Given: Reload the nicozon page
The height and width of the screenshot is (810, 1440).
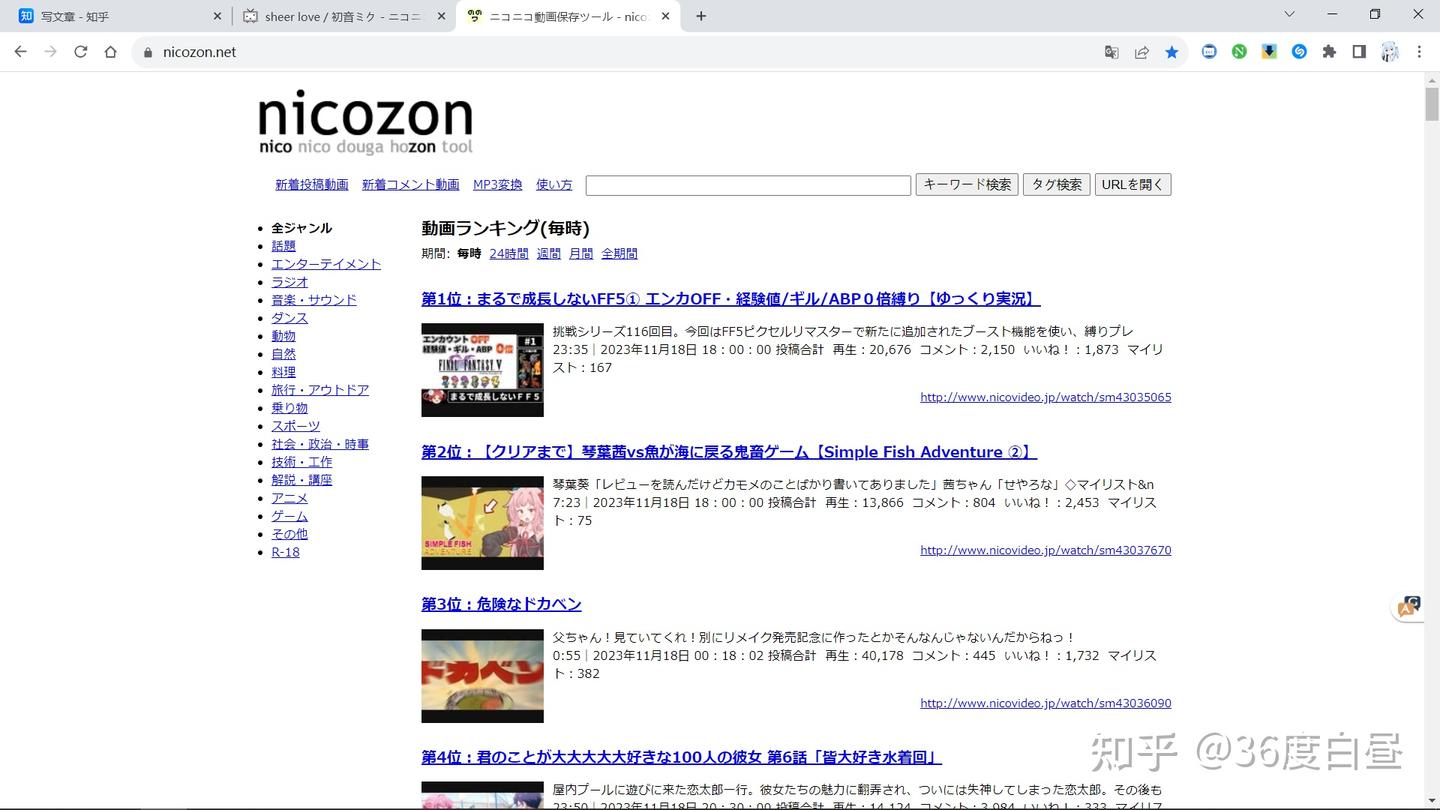Looking at the screenshot, I should point(80,52).
